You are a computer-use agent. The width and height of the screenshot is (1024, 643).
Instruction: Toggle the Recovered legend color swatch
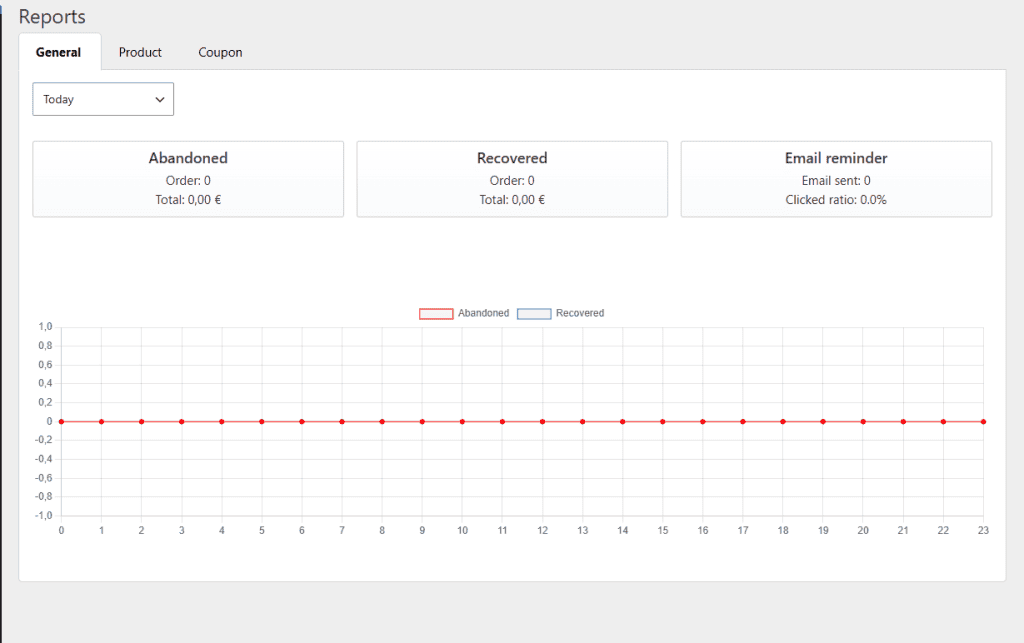(x=534, y=314)
